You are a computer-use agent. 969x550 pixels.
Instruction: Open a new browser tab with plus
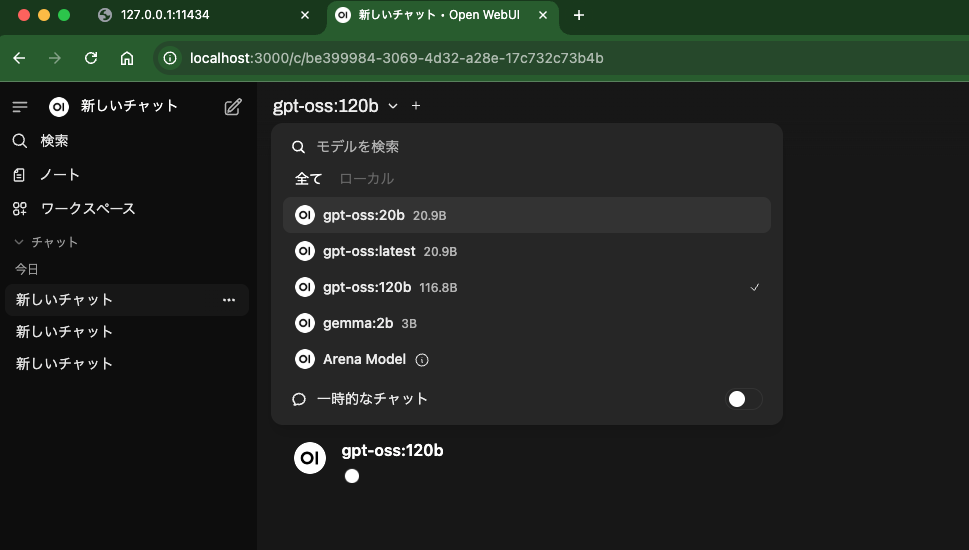[579, 15]
